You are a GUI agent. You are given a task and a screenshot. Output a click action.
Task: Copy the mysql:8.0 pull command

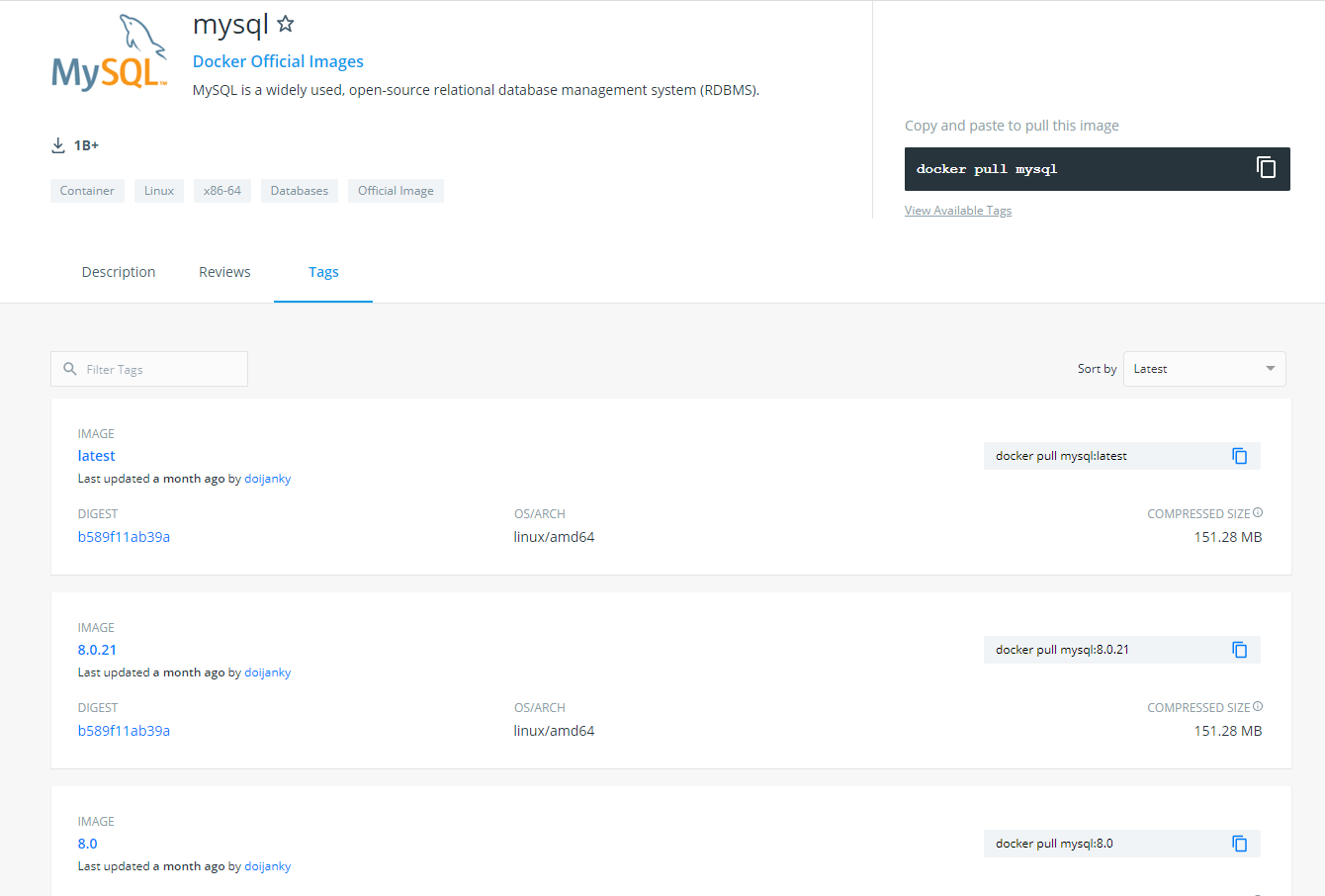click(x=1240, y=843)
